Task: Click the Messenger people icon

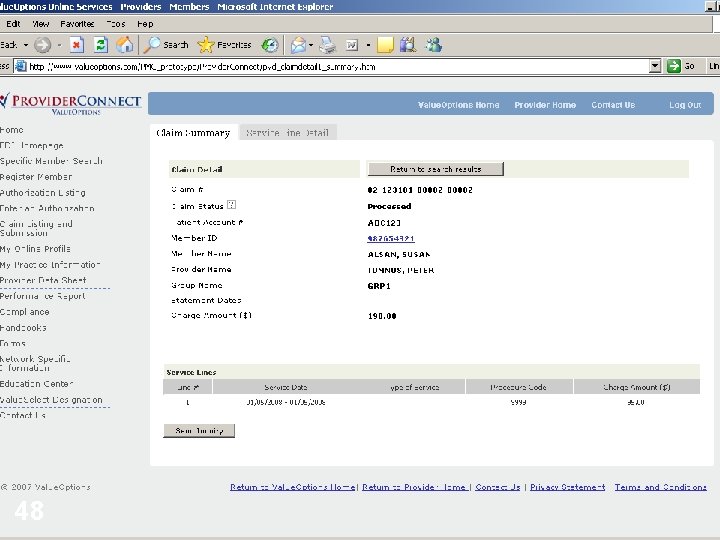Action: click(x=433, y=45)
